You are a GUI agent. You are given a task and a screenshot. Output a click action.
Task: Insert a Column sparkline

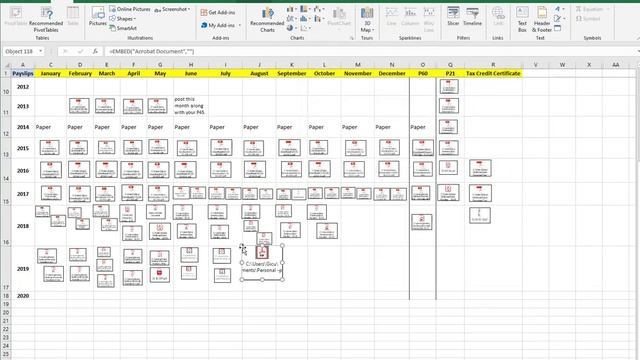click(410, 17)
